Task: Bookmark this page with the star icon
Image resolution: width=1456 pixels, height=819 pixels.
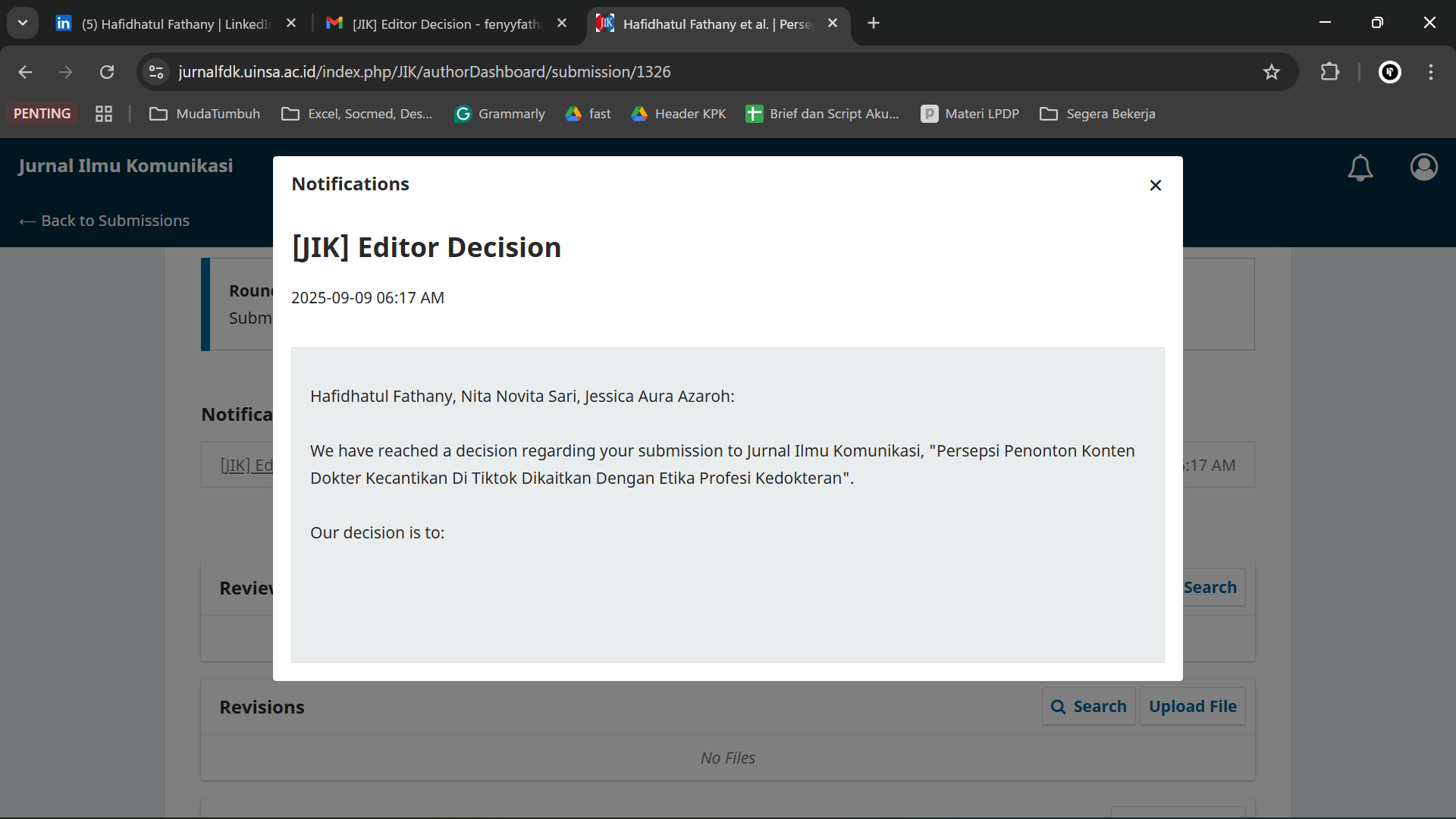Action: tap(1271, 72)
